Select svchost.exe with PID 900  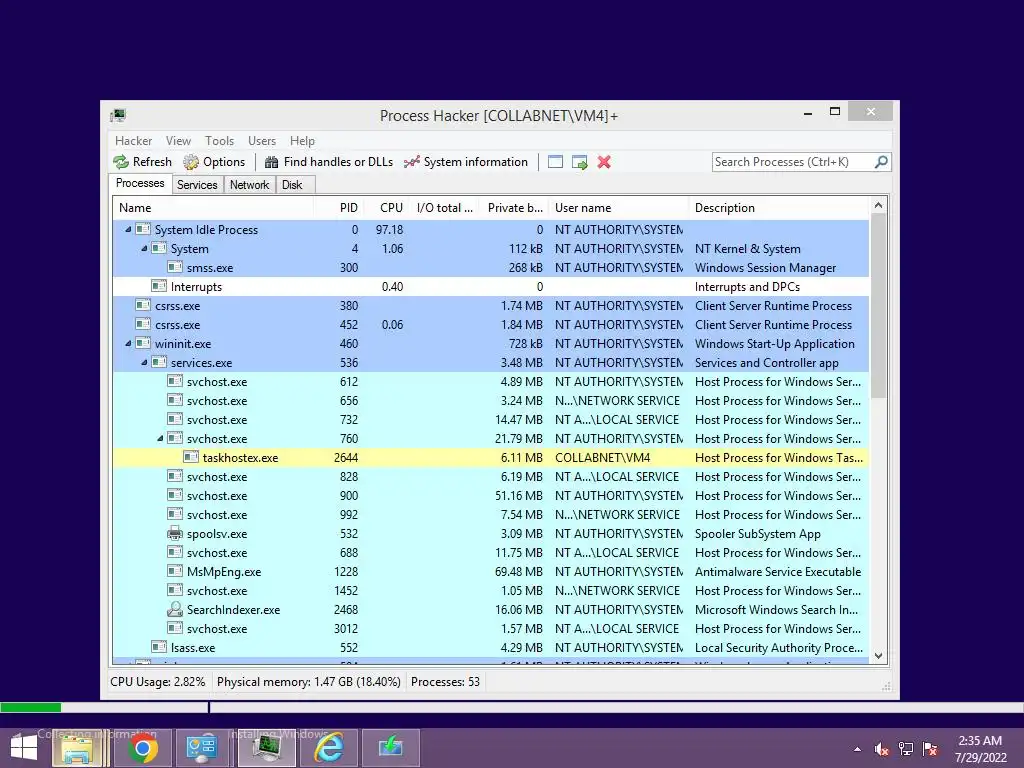pos(491,495)
